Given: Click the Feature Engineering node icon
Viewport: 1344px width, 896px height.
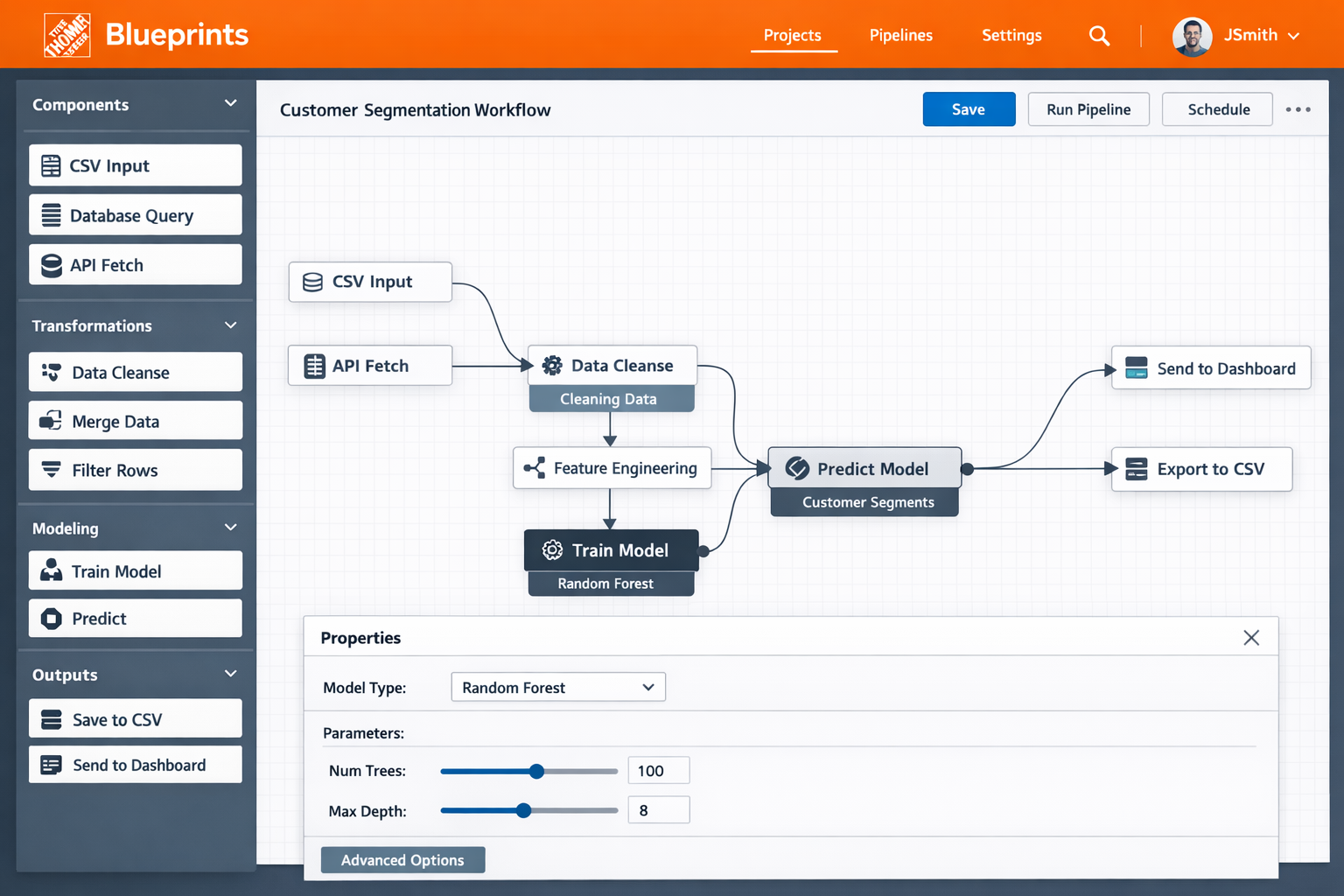Looking at the screenshot, I should click(534, 468).
